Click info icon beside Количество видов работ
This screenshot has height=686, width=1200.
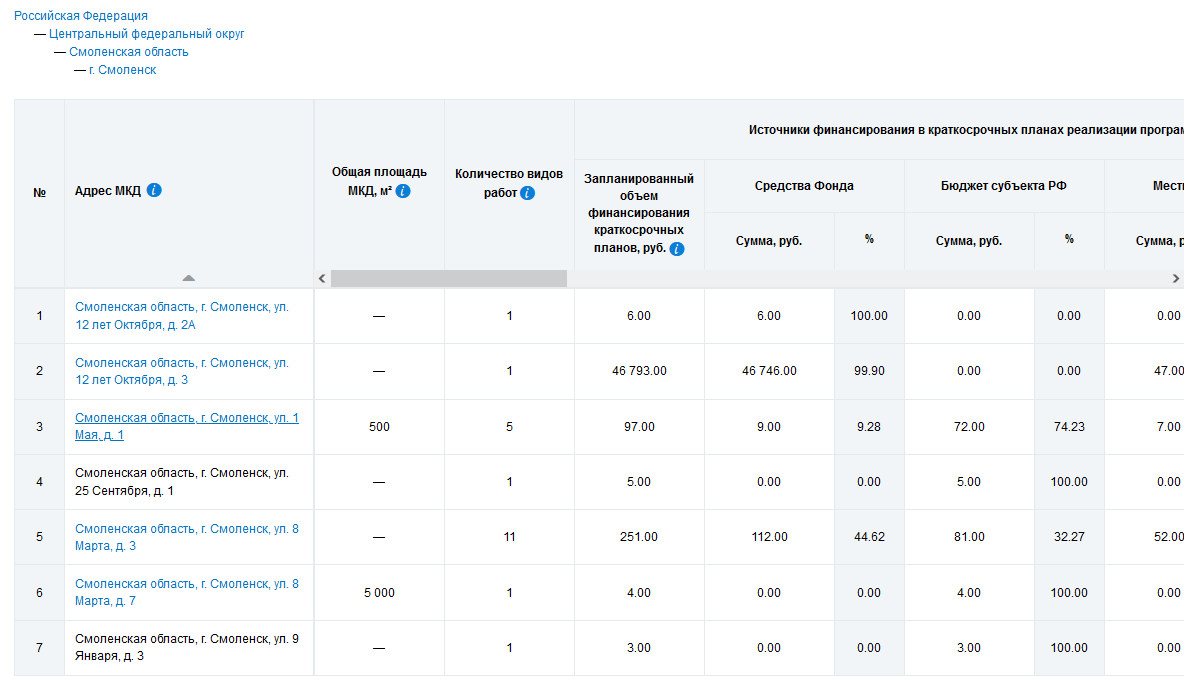pos(528,193)
